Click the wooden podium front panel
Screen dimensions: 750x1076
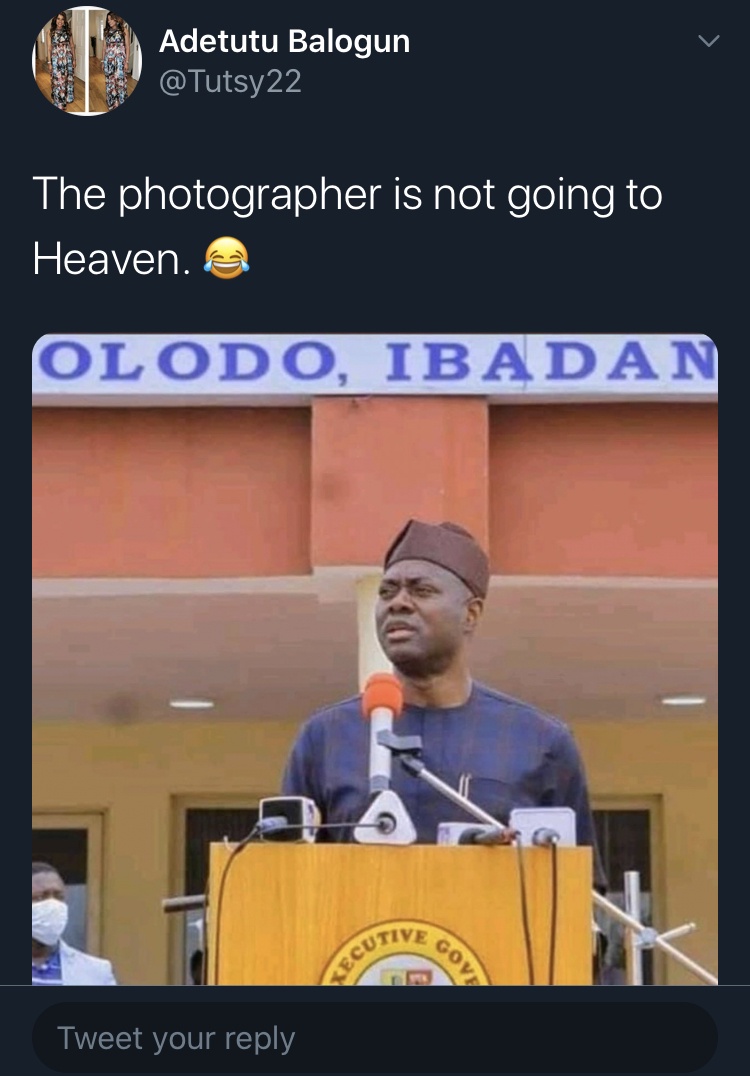pyautogui.click(x=400, y=914)
